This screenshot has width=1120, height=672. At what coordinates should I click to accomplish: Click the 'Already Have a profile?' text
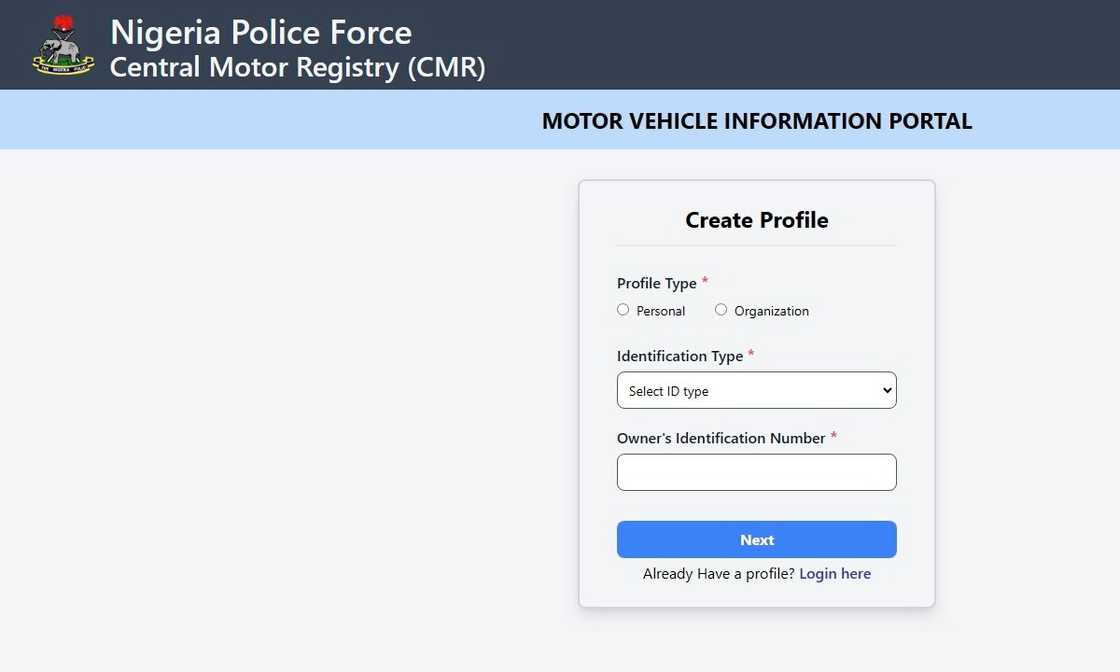tap(718, 574)
